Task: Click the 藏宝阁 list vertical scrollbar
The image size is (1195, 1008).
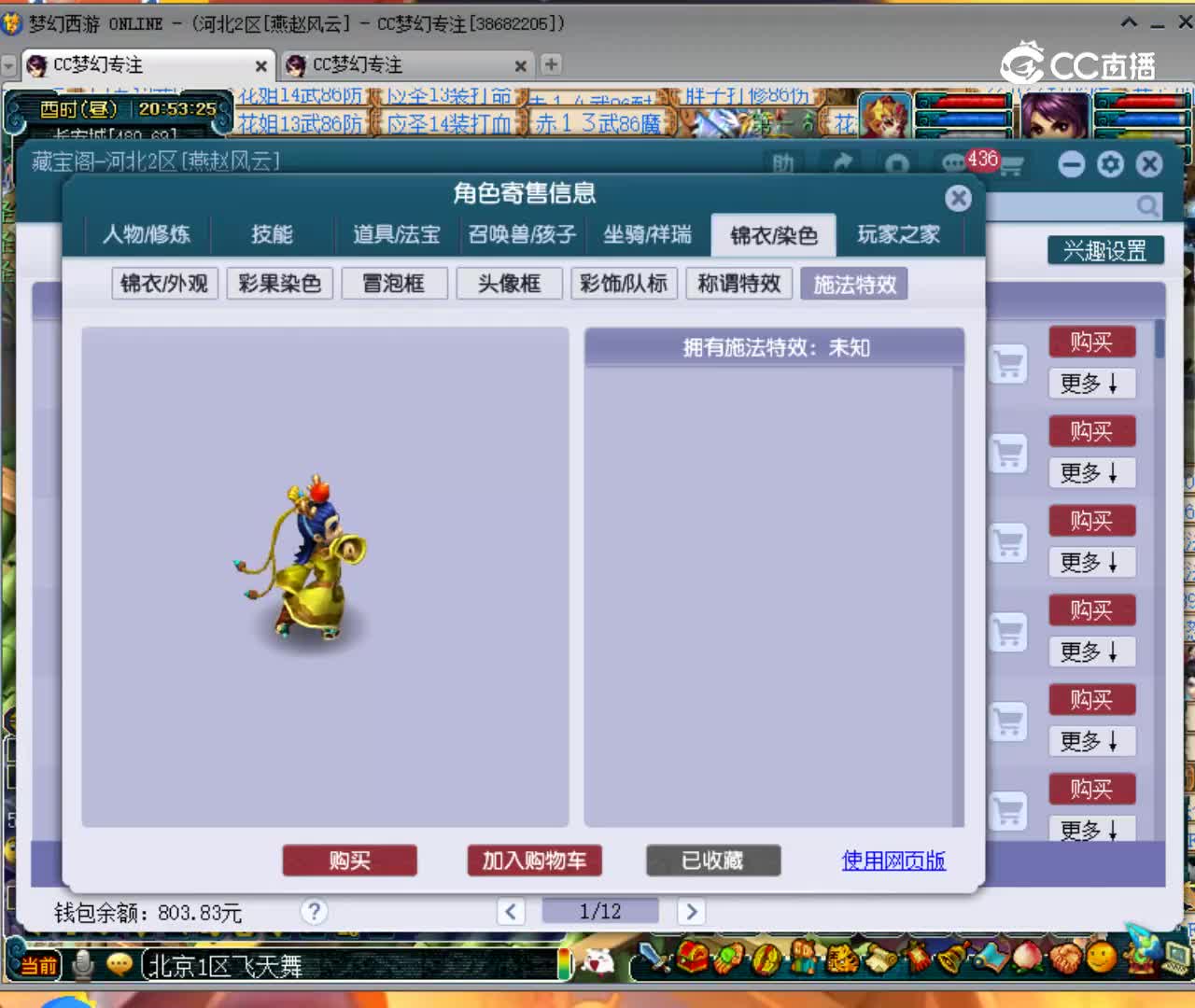Action: coord(1160,340)
